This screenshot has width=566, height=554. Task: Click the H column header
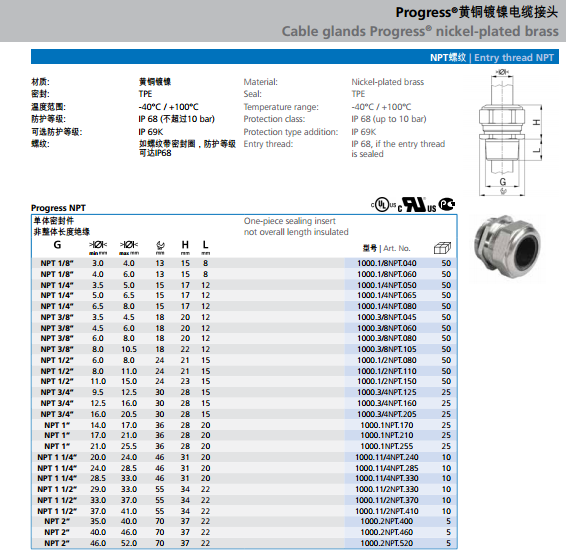pyautogui.click(x=185, y=245)
